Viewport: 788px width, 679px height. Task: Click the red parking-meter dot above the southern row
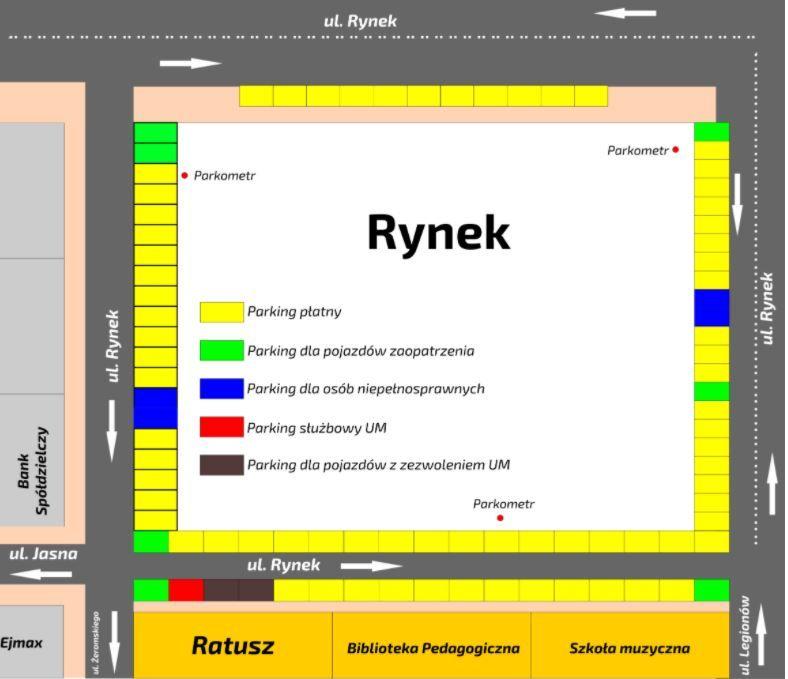click(500, 518)
